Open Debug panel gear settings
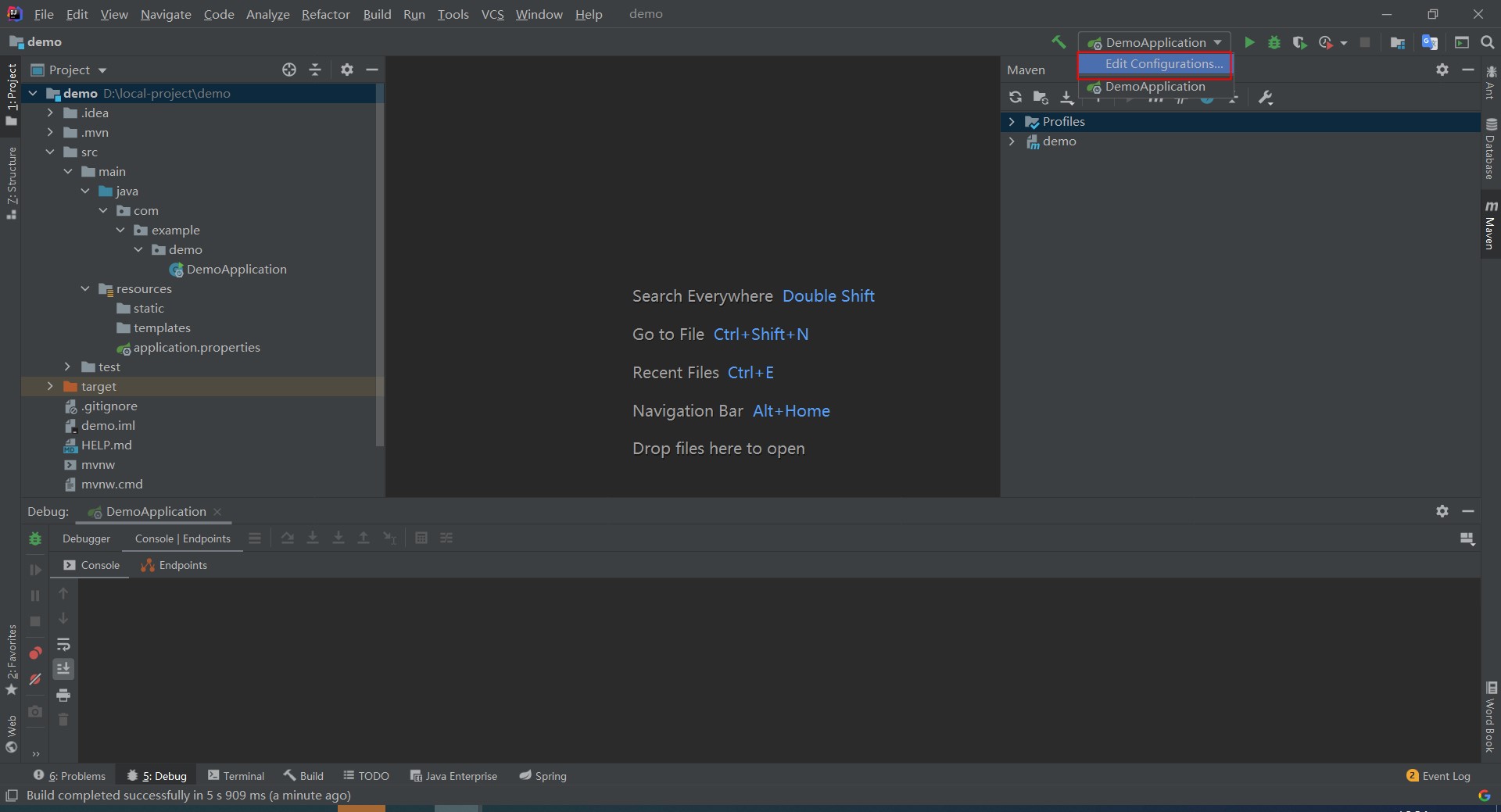 click(1442, 510)
